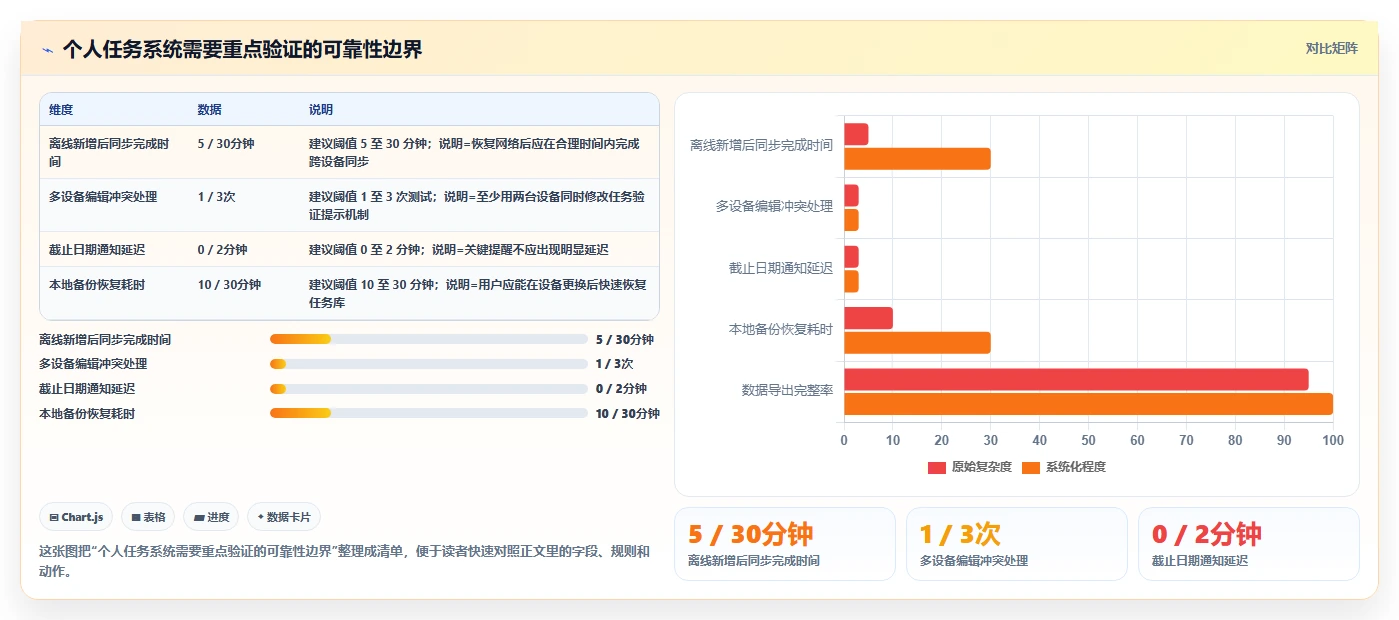1399x620 pixels.
Task: Select the 表格 tag chip
Action: coord(148,517)
